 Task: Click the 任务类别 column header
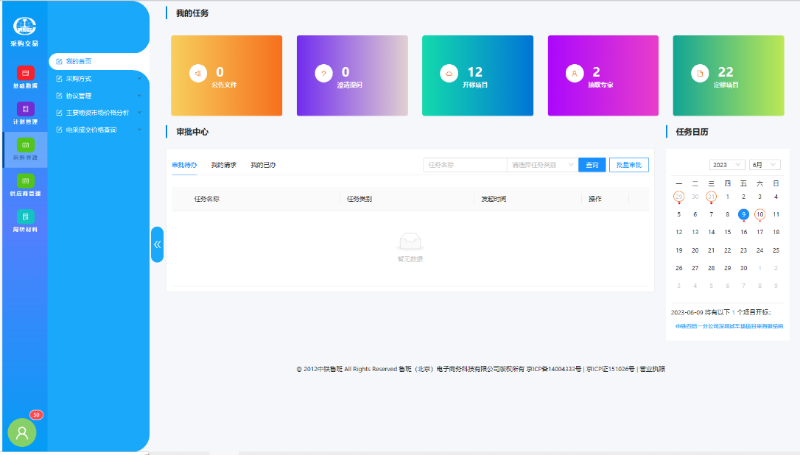pos(359,199)
